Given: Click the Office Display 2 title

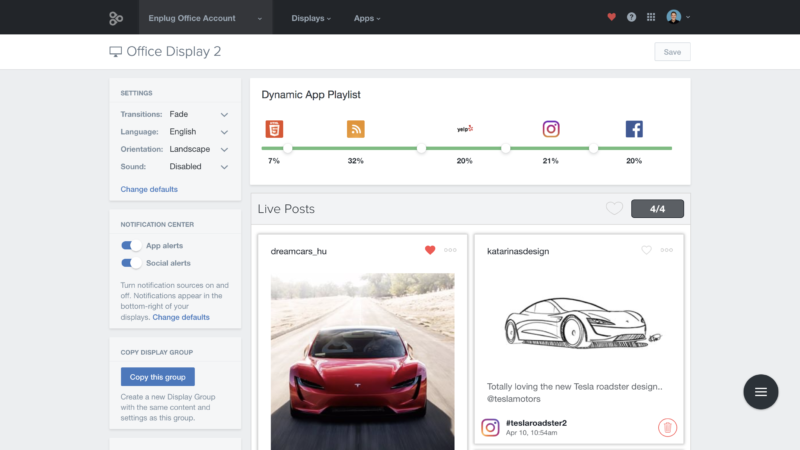Looking at the screenshot, I should point(173,52).
